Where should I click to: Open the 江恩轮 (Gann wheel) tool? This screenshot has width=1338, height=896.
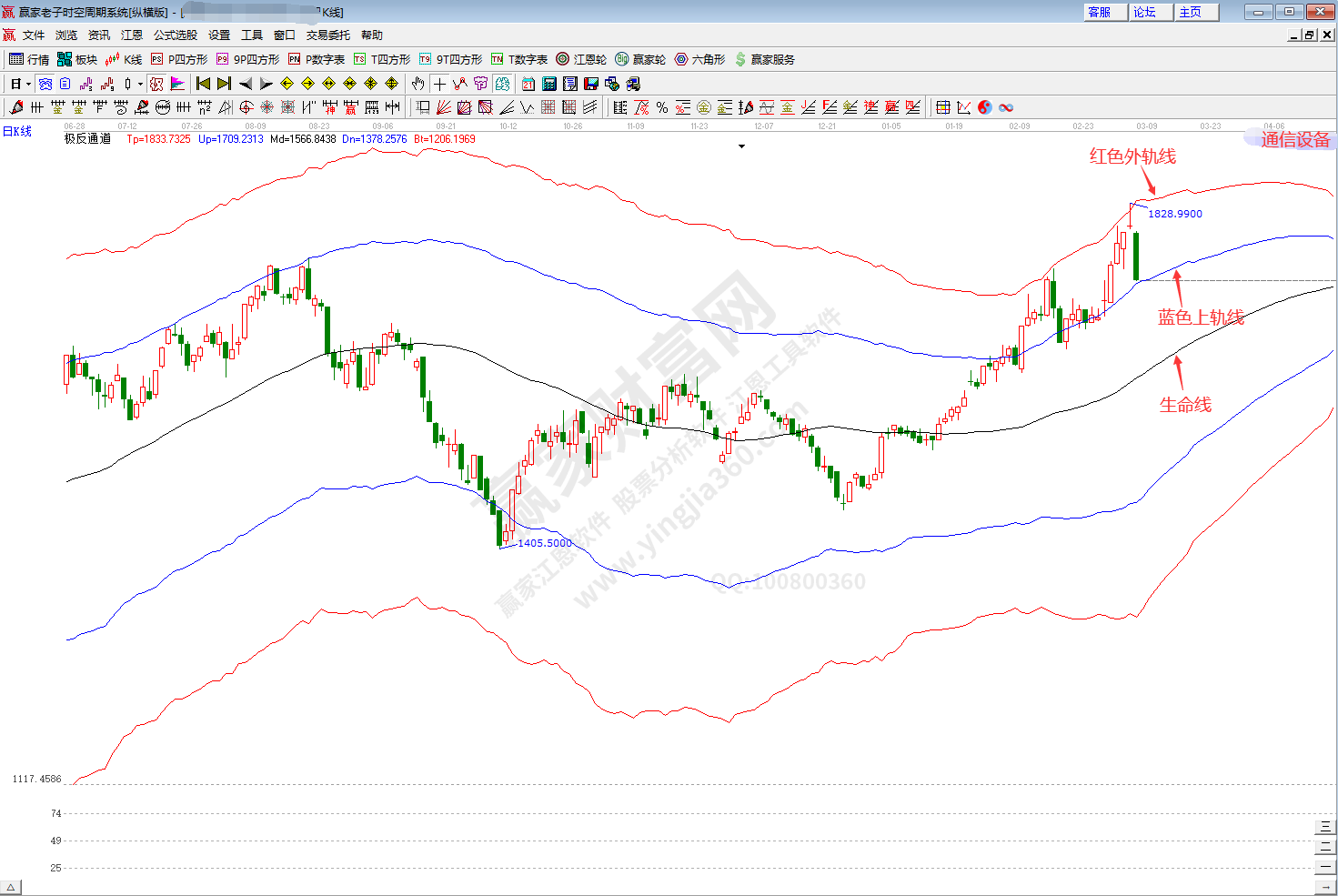[581, 59]
